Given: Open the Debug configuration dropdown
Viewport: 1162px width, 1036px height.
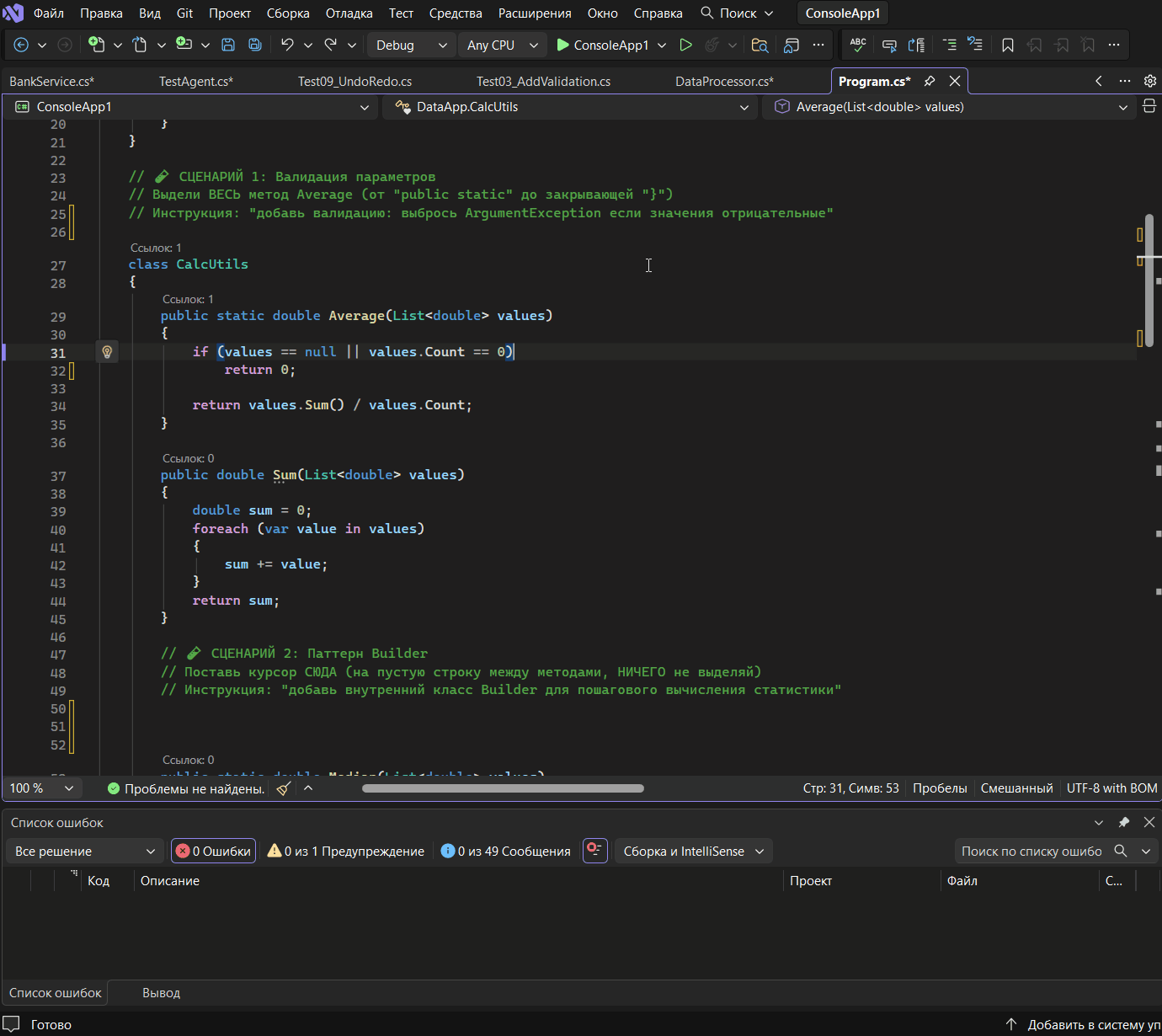Looking at the screenshot, I should click(411, 45).
